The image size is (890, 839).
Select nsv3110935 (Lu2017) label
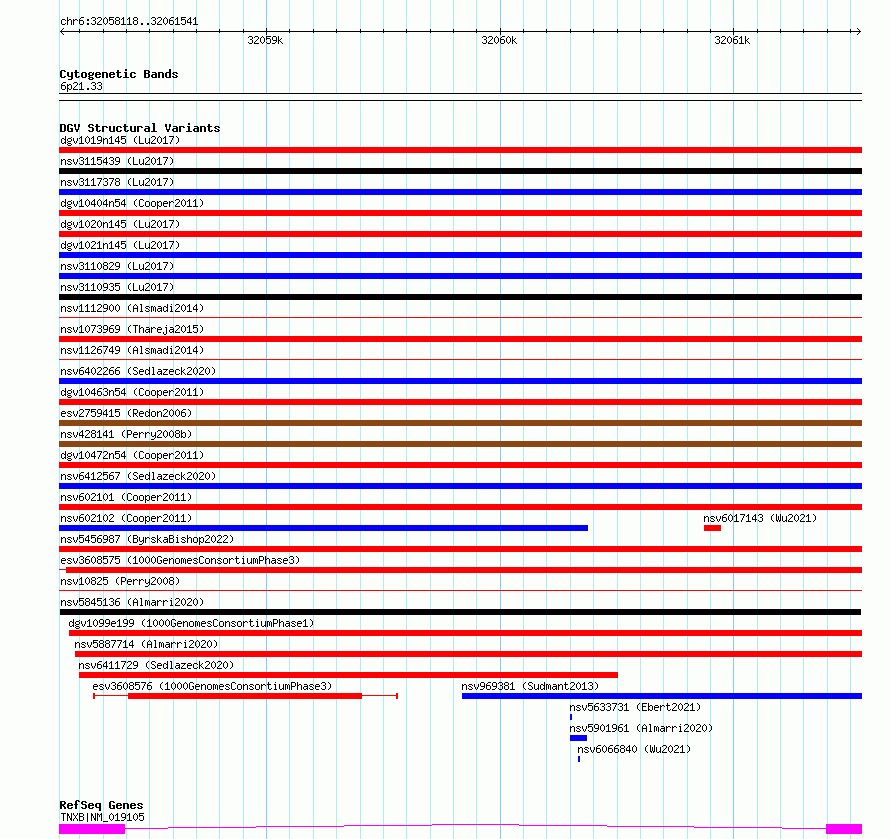(x=117, y=287)
